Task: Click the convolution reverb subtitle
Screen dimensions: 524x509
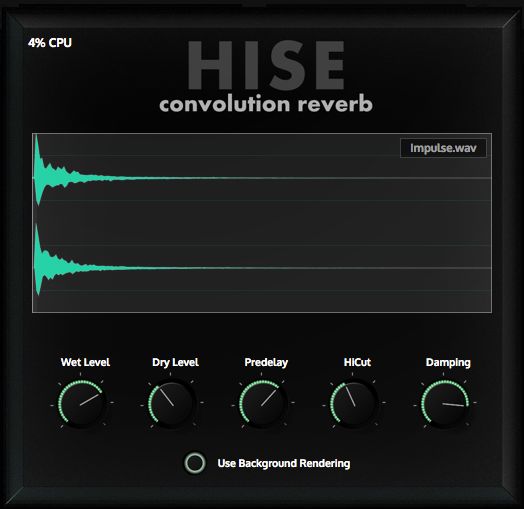Action: tap(266, 104)
